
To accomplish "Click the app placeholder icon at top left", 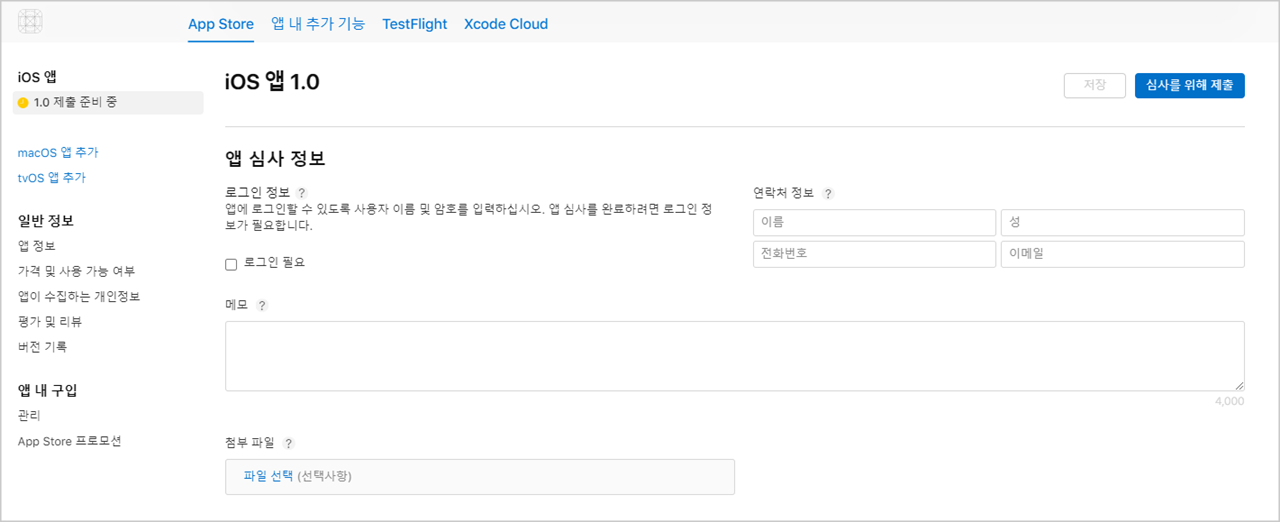I will [30, 22].
